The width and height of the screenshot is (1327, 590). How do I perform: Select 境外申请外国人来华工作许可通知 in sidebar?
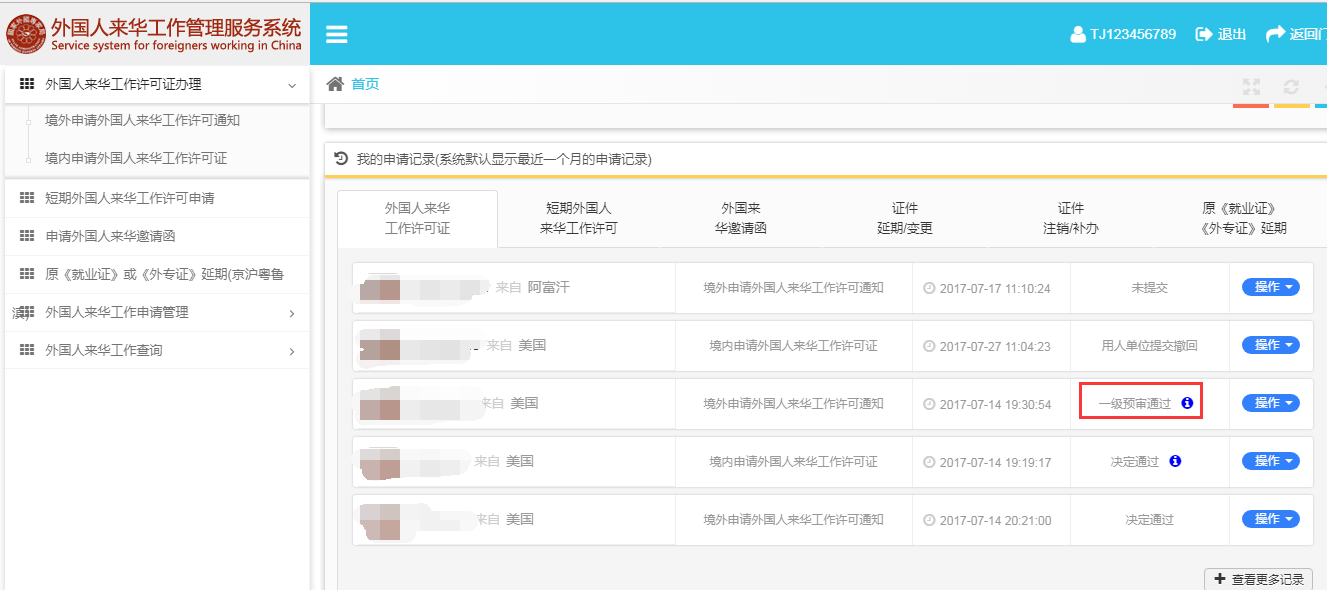click(142, 121)
